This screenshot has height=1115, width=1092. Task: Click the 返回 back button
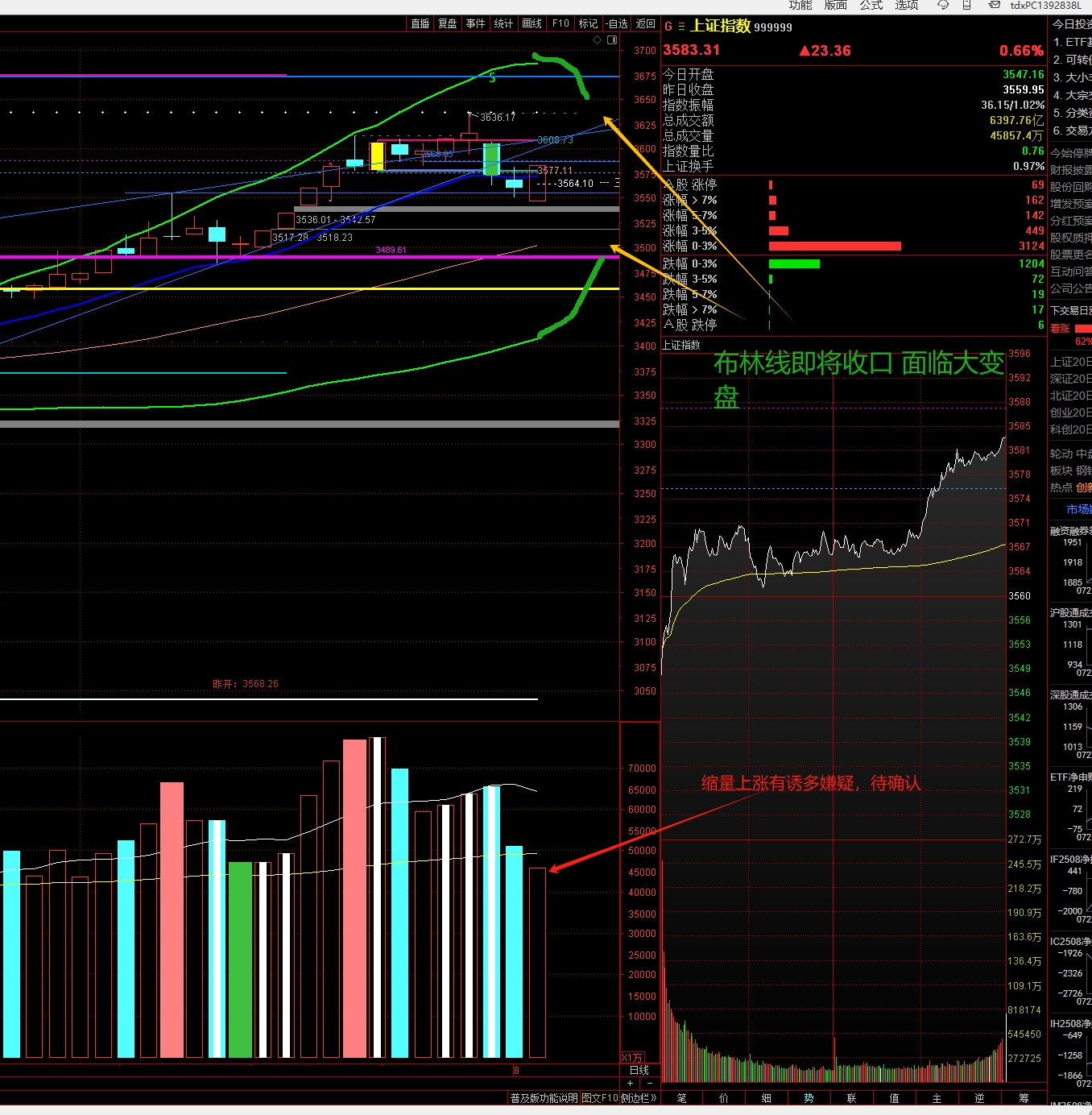click(x=646, y=23)
